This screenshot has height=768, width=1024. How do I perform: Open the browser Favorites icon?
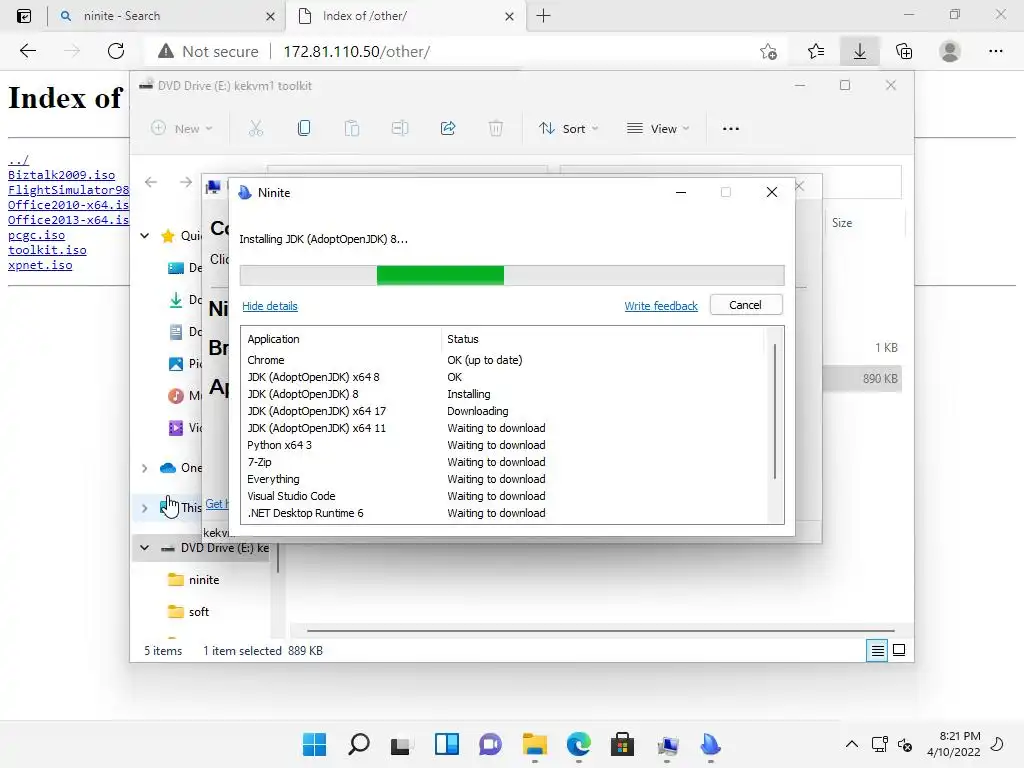[816, 51]
